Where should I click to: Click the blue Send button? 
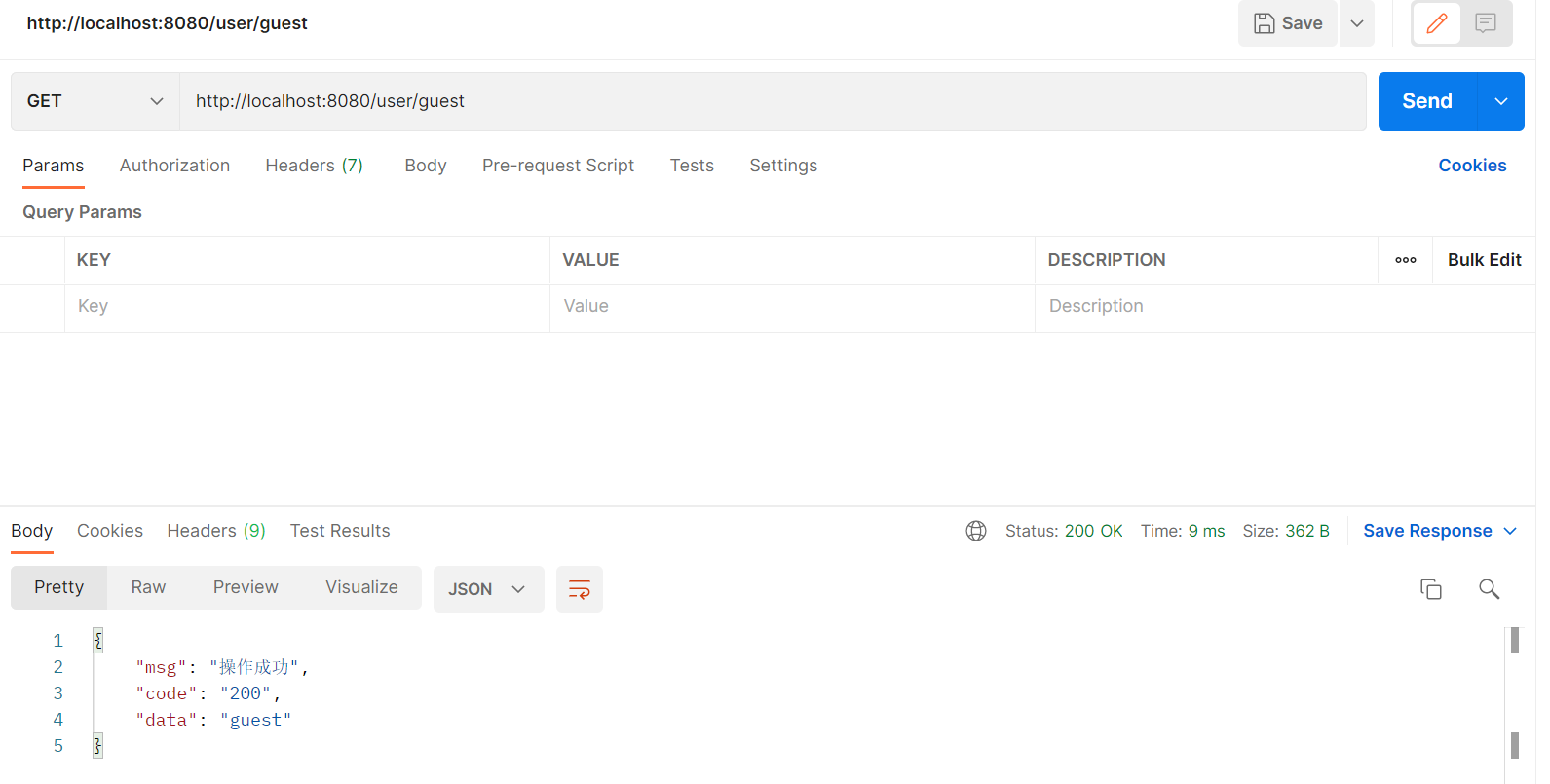point(1427,101)
